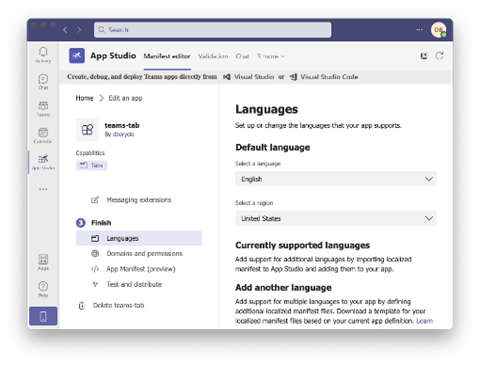Switch to the Manifest editor tab
The height and width of the screenshot is (365, 480).
pyautogui.click(x=167, y=56)
